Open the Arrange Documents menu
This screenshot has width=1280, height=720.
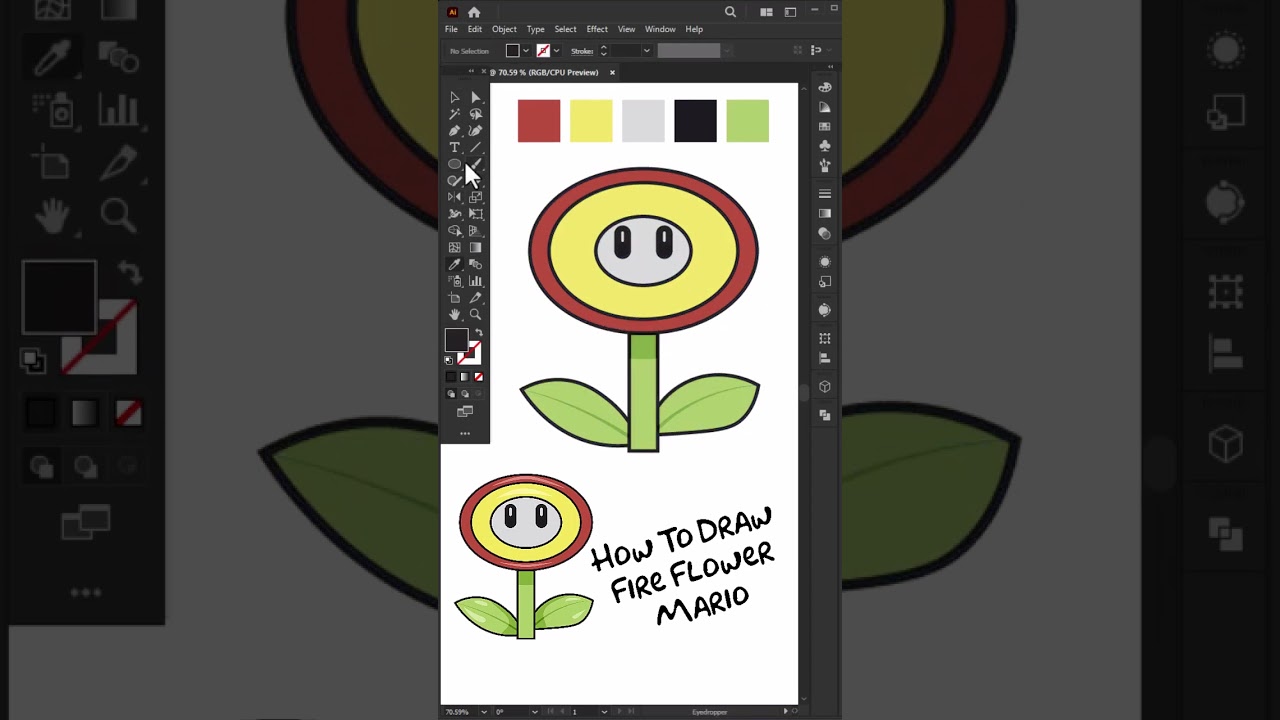pos(766,12)
